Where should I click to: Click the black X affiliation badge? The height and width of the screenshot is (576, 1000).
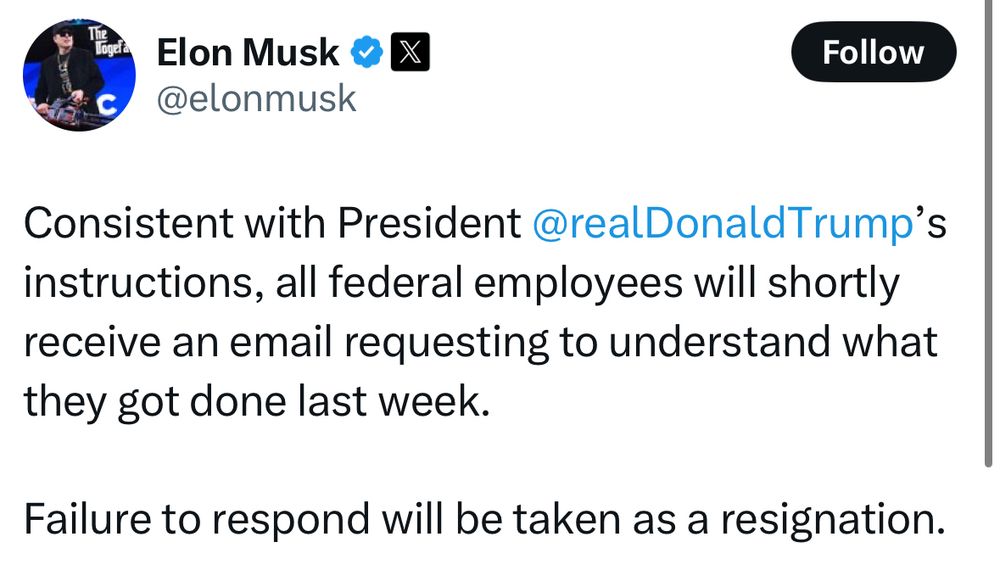tap(408, 53)
